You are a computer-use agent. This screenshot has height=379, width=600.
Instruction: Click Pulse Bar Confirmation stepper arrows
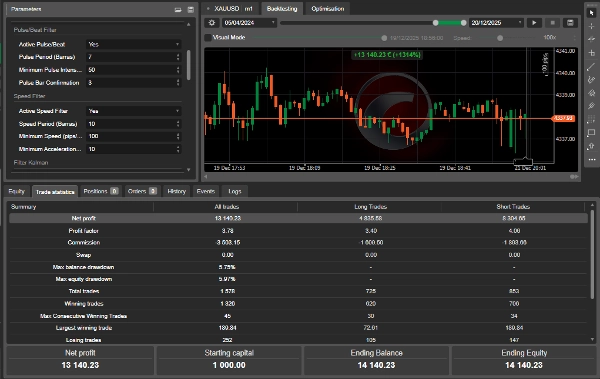(178, 83)
